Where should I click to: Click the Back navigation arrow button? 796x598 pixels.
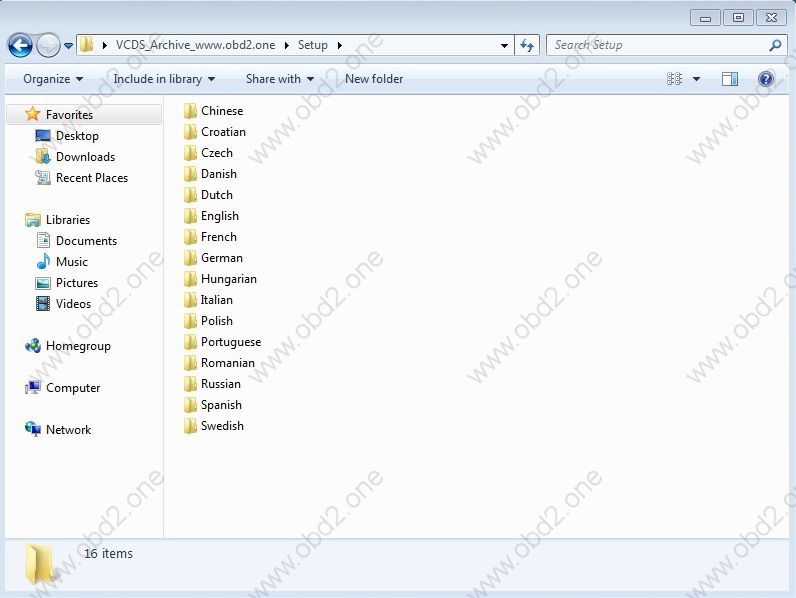[x=20, y=45]
